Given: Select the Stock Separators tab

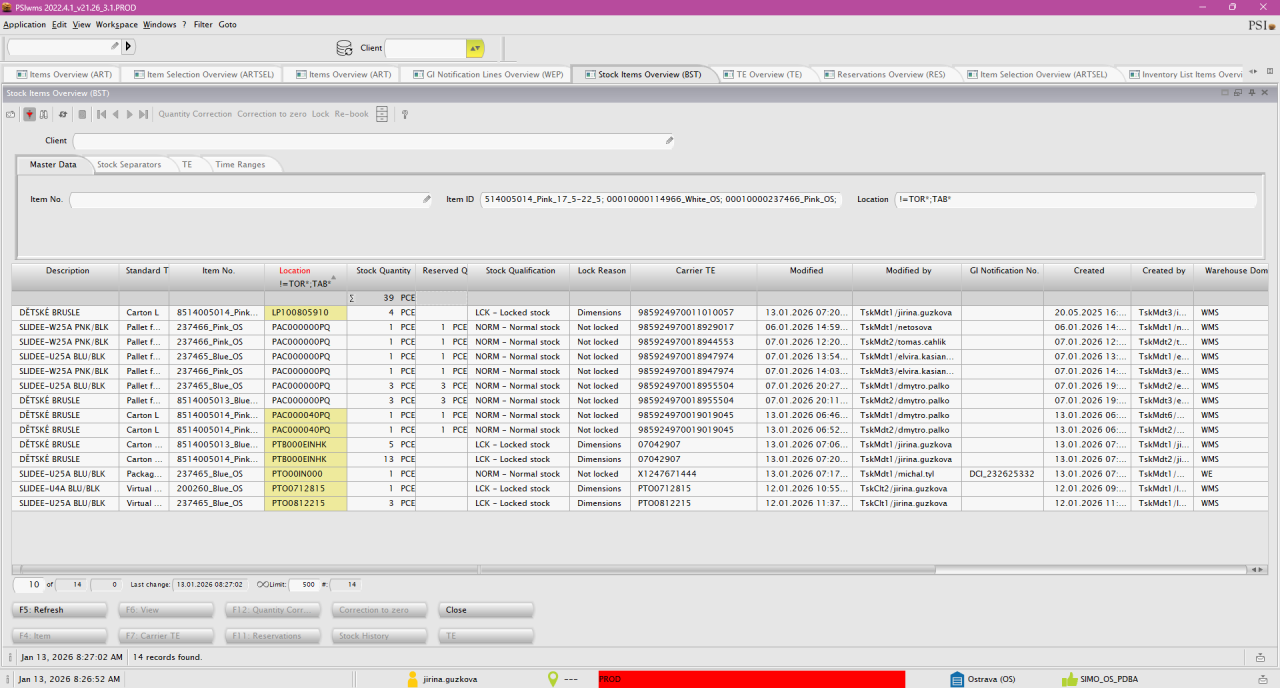Looking at the screenshot, I should coord(128,164).
